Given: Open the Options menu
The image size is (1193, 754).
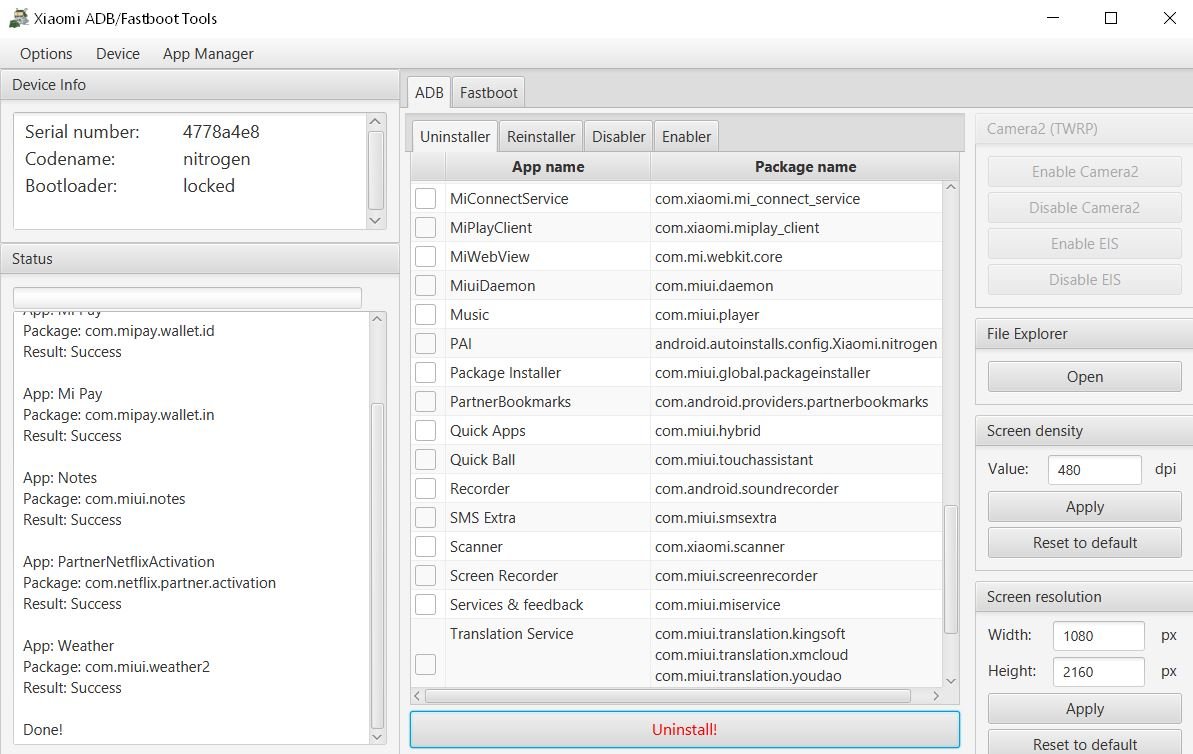Looking at the screenshot, I should (46, 53).
